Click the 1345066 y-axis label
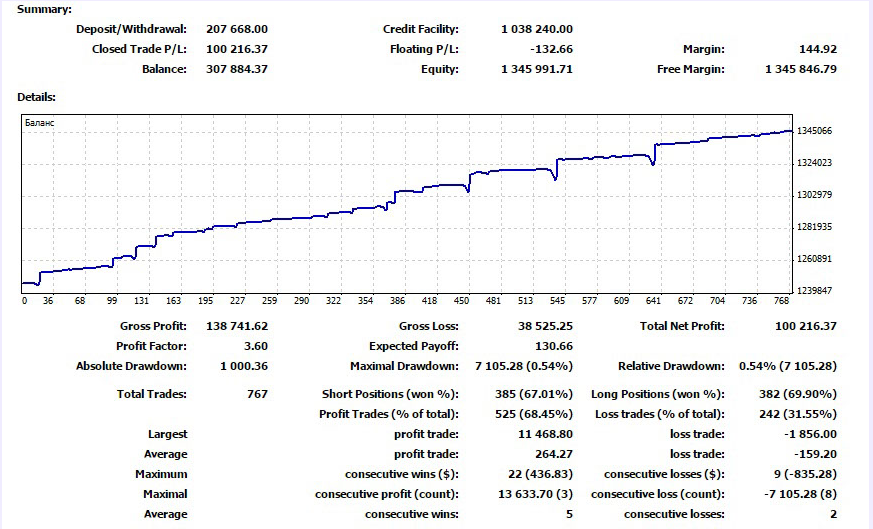This screenshot has width=873, height=529. 815,131
